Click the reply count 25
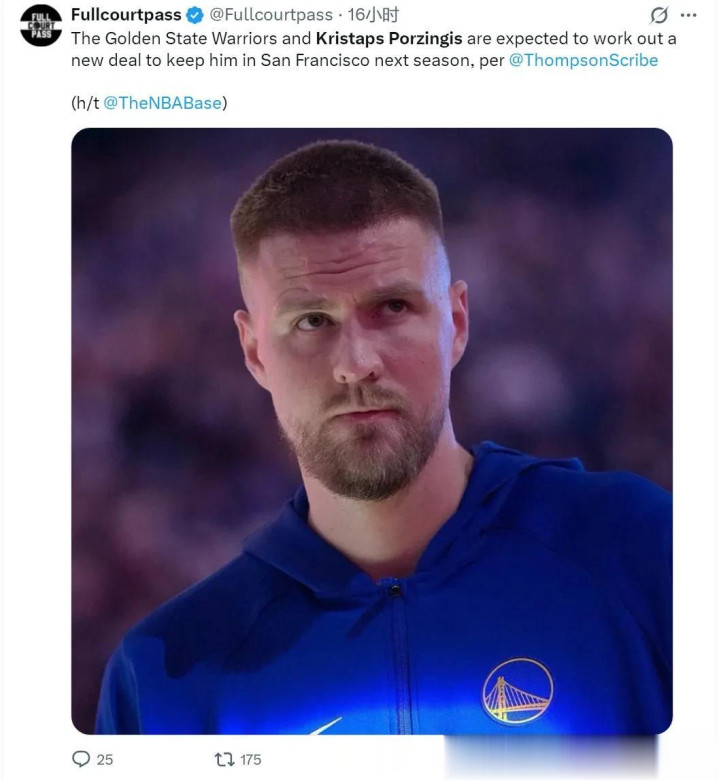 104,760
